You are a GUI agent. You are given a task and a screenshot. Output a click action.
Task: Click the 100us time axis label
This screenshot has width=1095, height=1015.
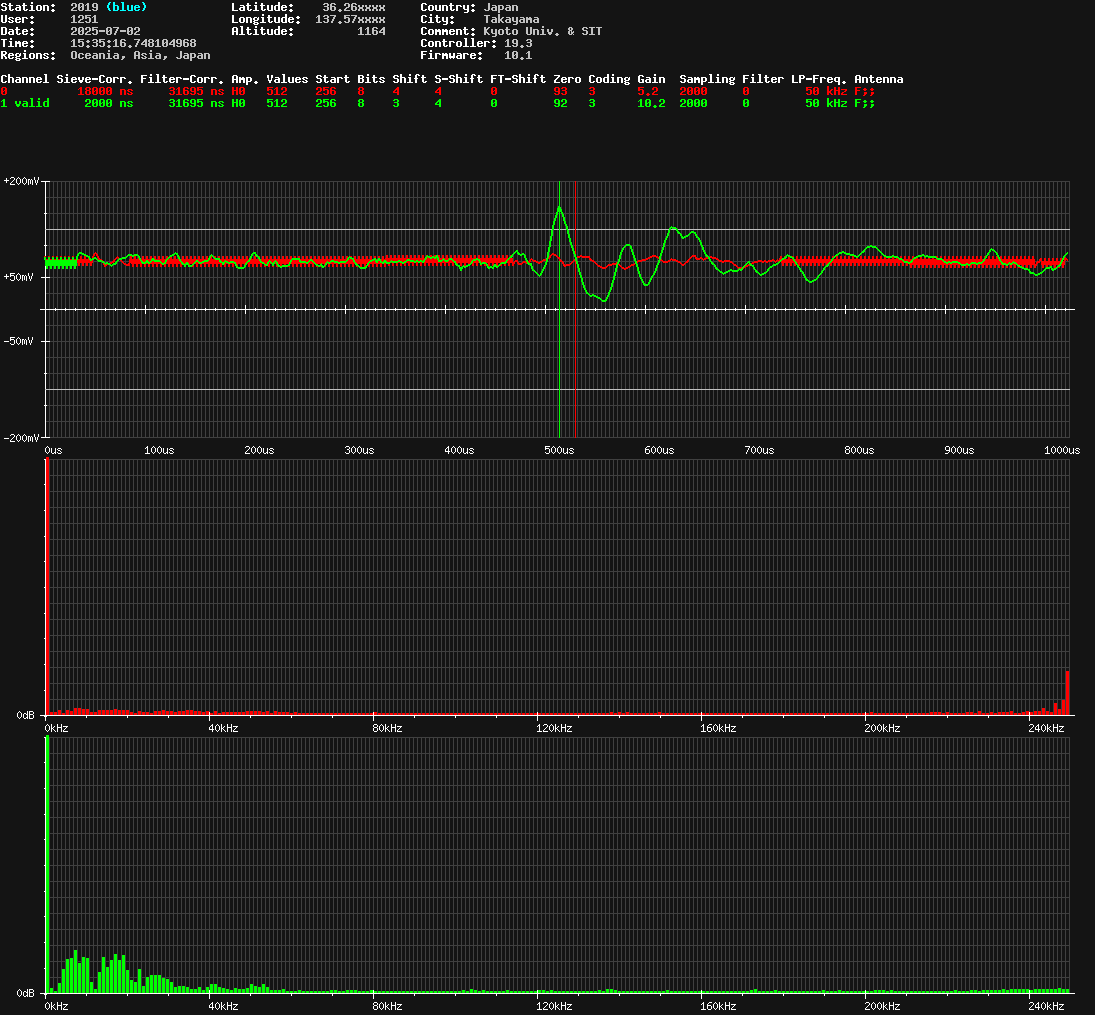(x=159, y=451)
